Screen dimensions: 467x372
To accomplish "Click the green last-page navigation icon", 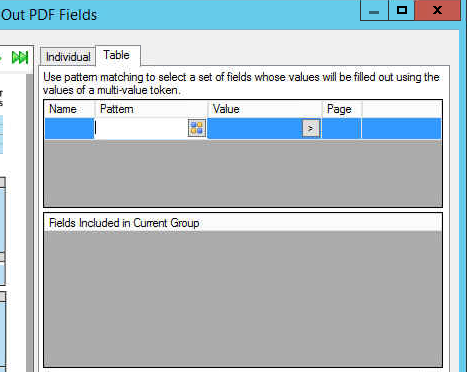I will click(20, 57).
